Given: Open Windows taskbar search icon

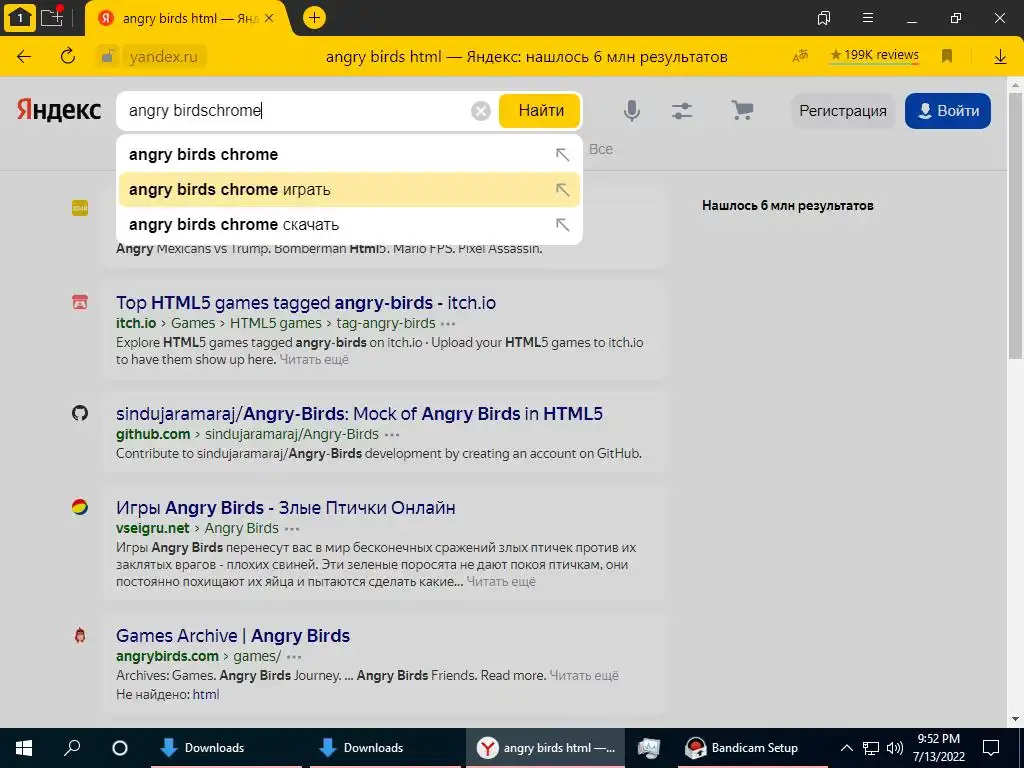Looking at the screenshot, I should click(72, 748).
